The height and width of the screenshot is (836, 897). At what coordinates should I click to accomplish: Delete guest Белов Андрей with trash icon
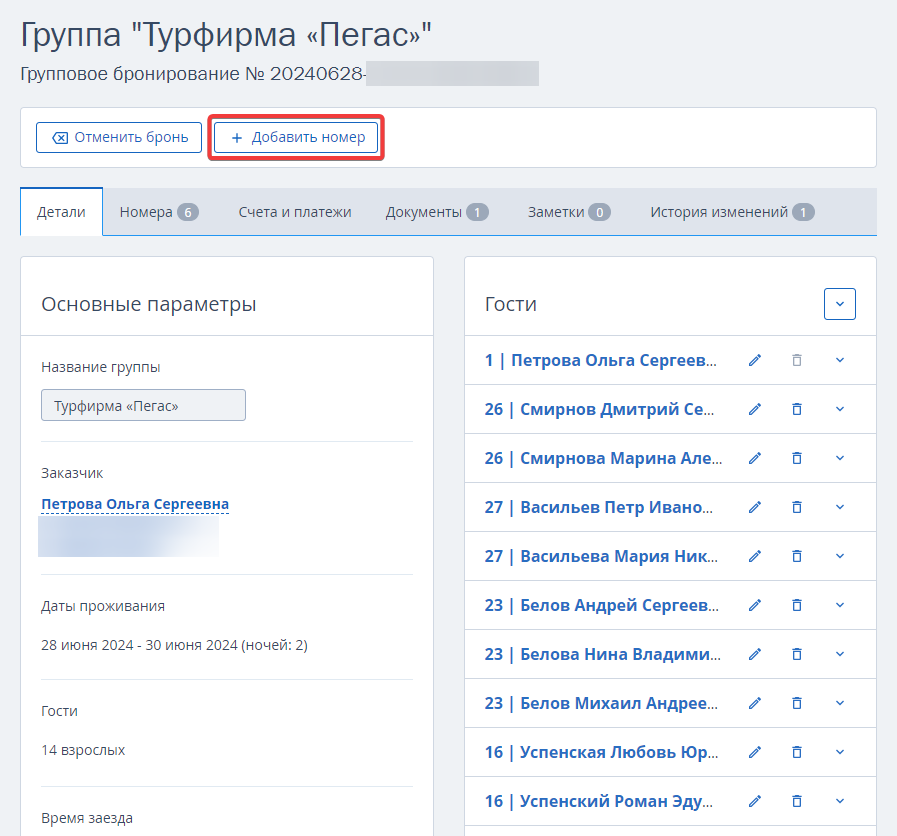(797, 605)
